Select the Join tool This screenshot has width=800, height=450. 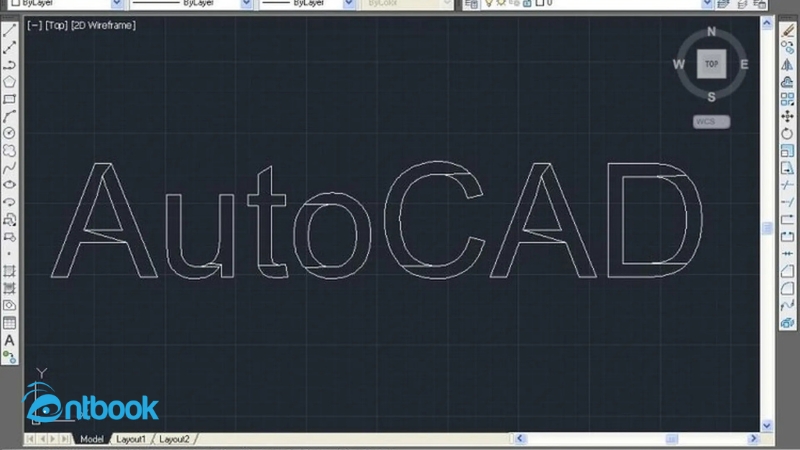(x=787, y=254)
